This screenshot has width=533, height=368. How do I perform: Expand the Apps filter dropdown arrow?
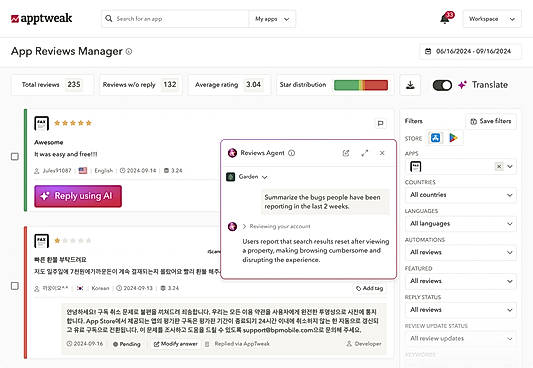coord(510,167)
